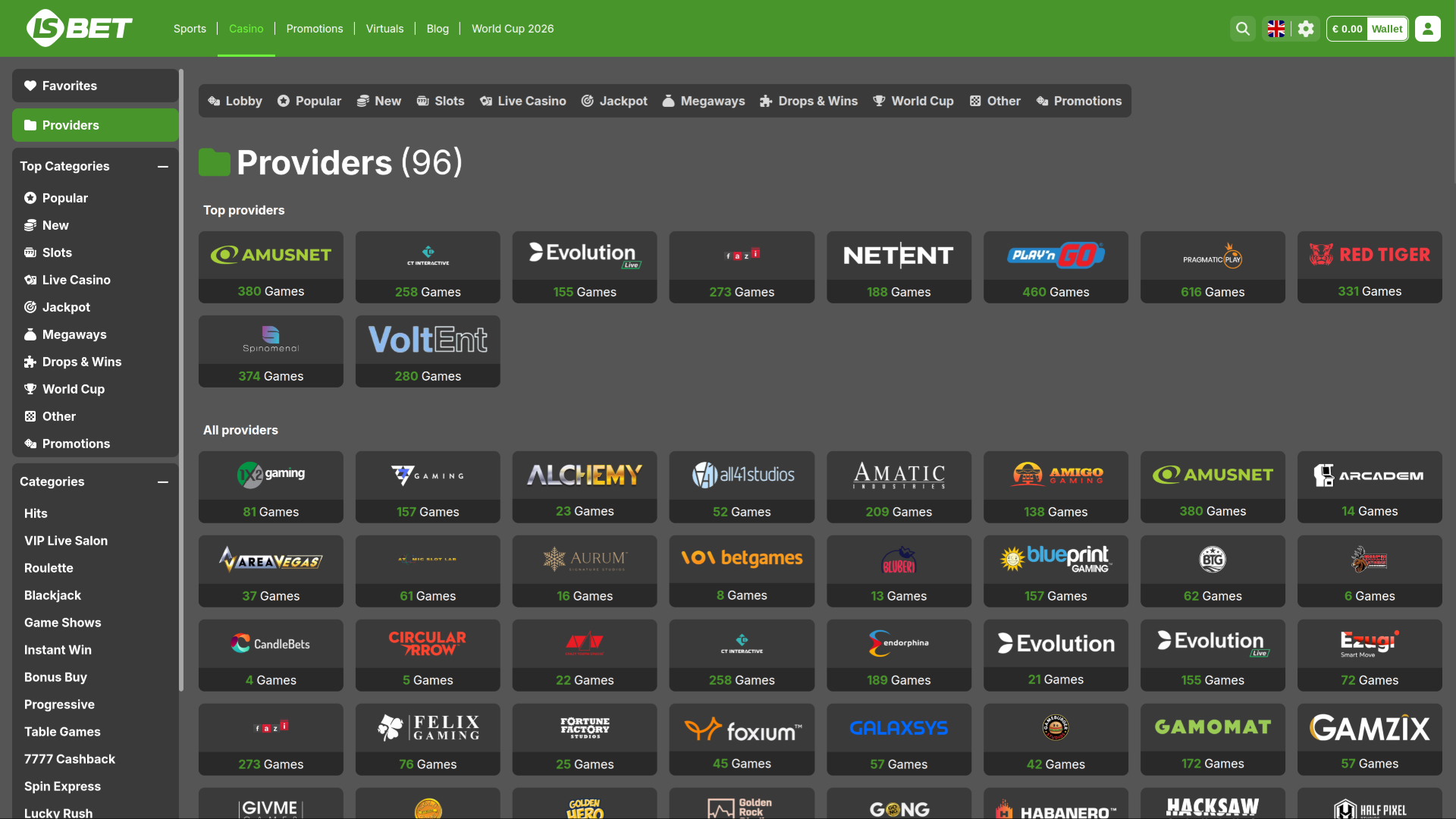Click the € 0.00 balance

pos(1347,29)
